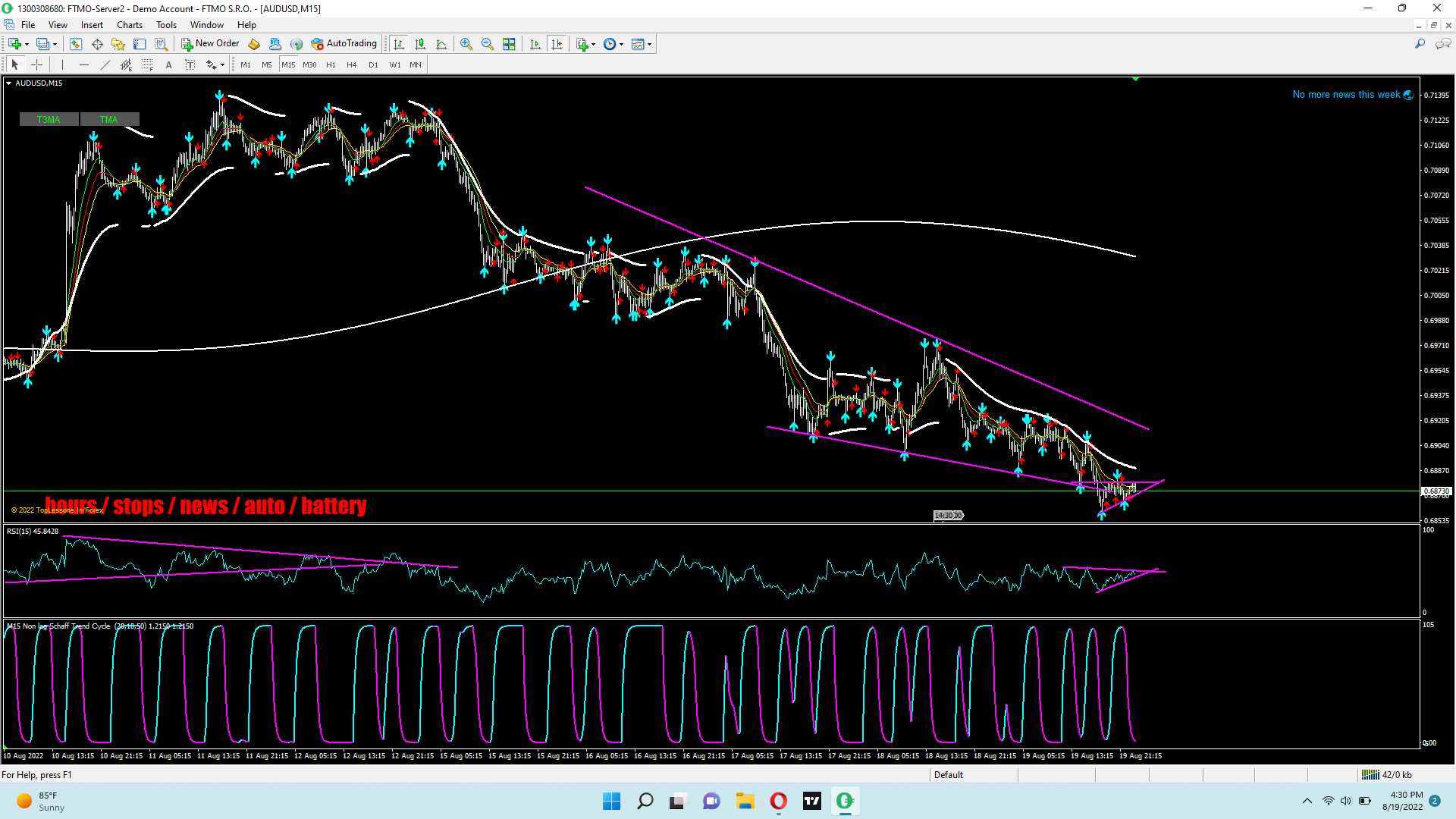Open the tile windows icon

pyautogui.click(x=509, y=44)
